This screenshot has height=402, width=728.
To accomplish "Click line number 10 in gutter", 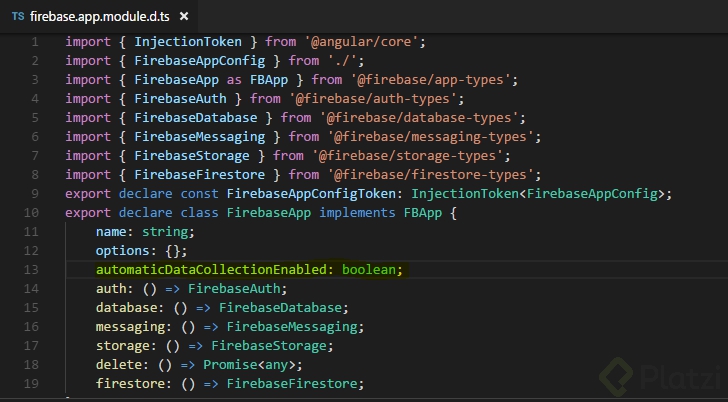I will click(x=31, y=213).
